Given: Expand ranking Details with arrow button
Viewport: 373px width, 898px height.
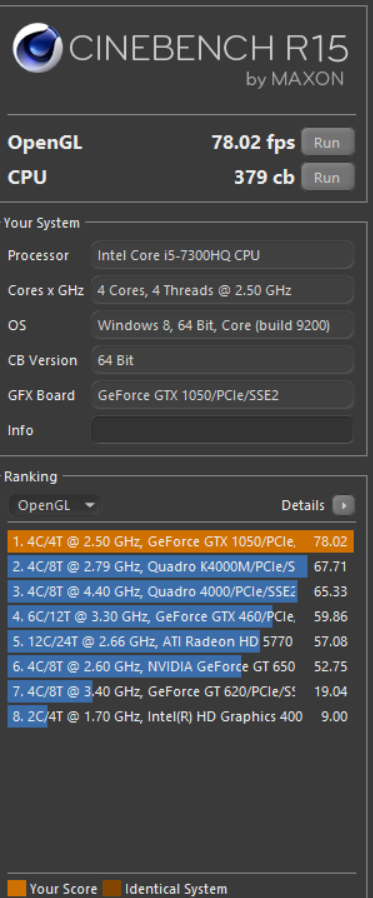Looking at the screenshot, I should point(344,505).
